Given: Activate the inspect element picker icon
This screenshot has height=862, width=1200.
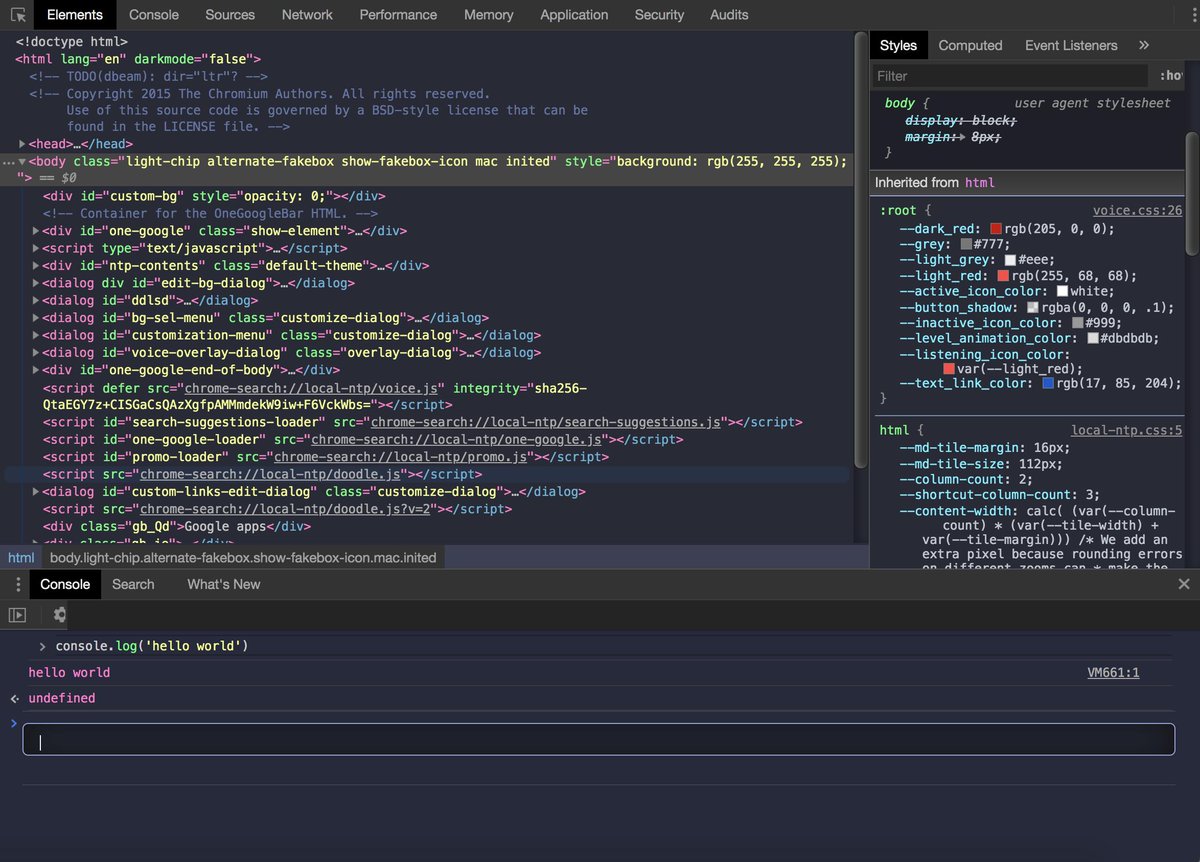Looking at the screenshot, I should click(17, 15).
